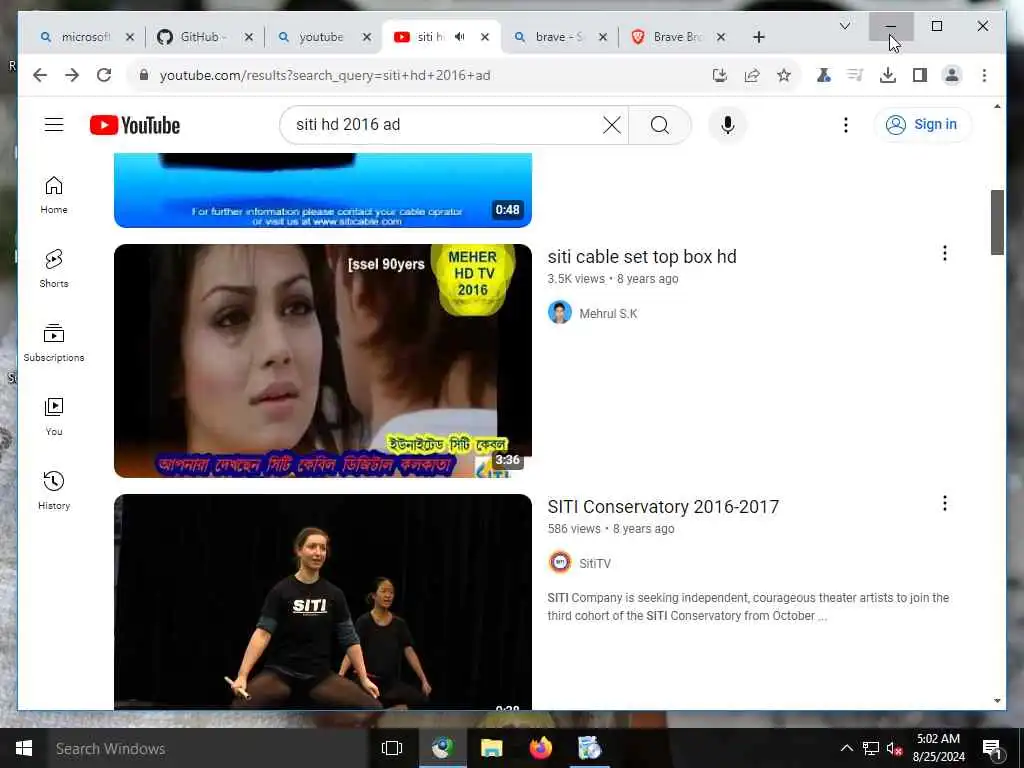This screenshot has height=768, width=1024.
Task: Click the Mehrul S.K channel avatar
Action: [560, 313]
